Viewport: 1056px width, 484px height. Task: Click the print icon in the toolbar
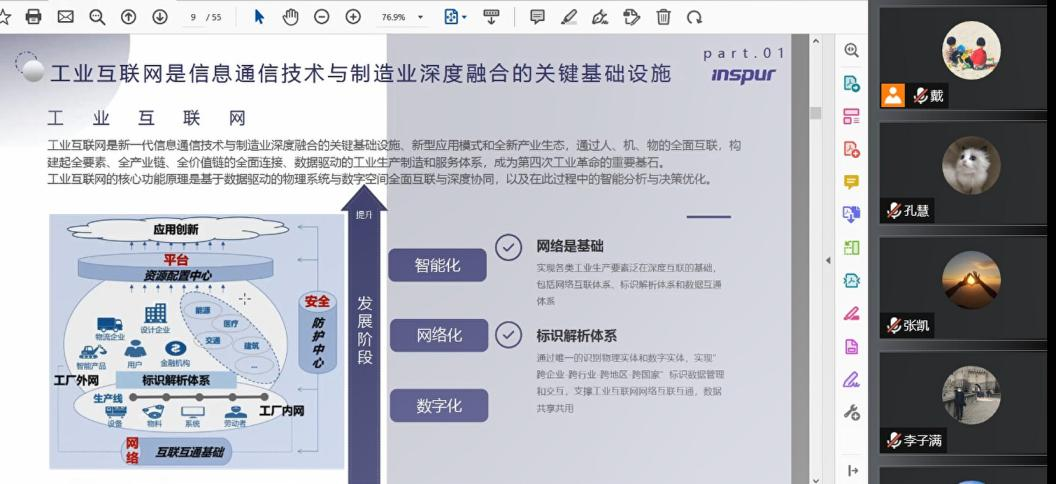[33, 17]
